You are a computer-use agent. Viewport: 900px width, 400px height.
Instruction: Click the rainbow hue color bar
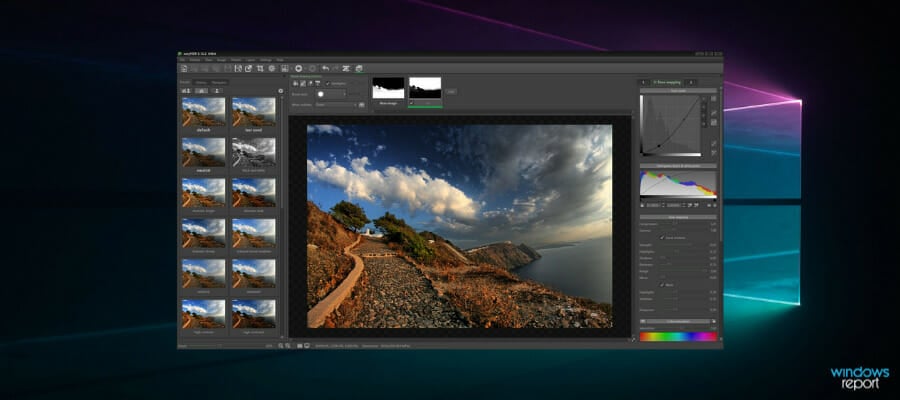coord(678,336)
